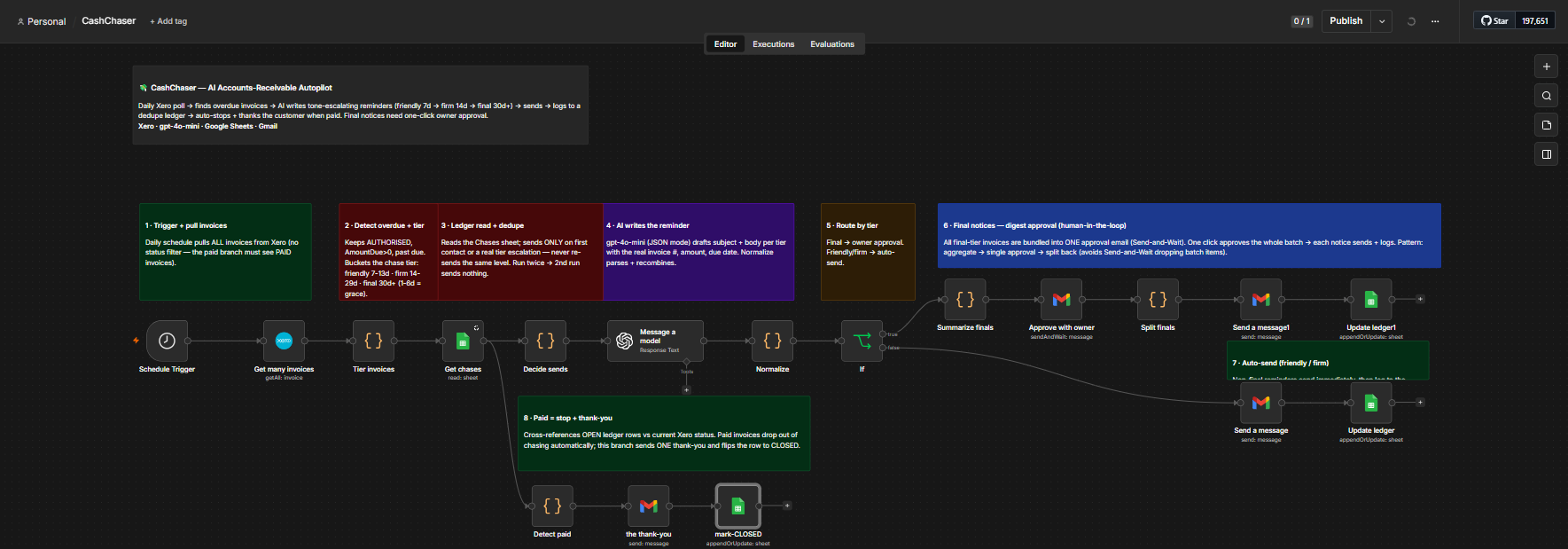Select the Normalize code node

click(x=772, y=341)
